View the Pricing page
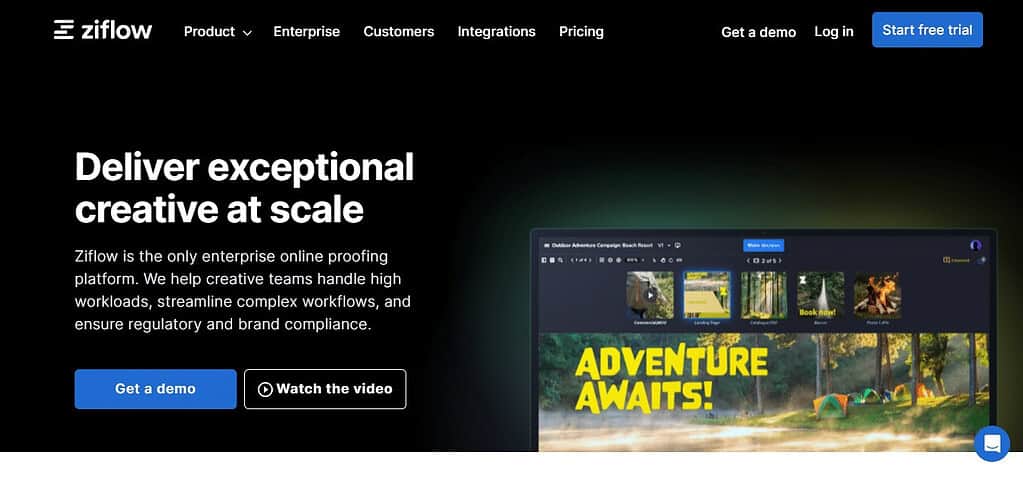This screenshot has width=1023, height=477. click(x=581, y=31)
